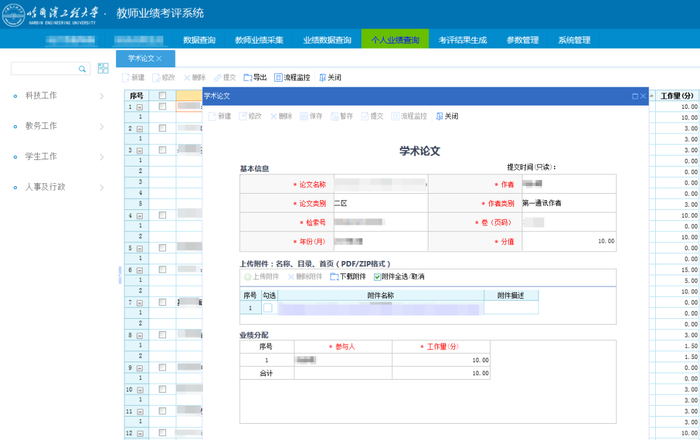This screenshot has width=700, height=440.
Task: Click 关闭 in the dialog toolbar
Action: (447, 116)
